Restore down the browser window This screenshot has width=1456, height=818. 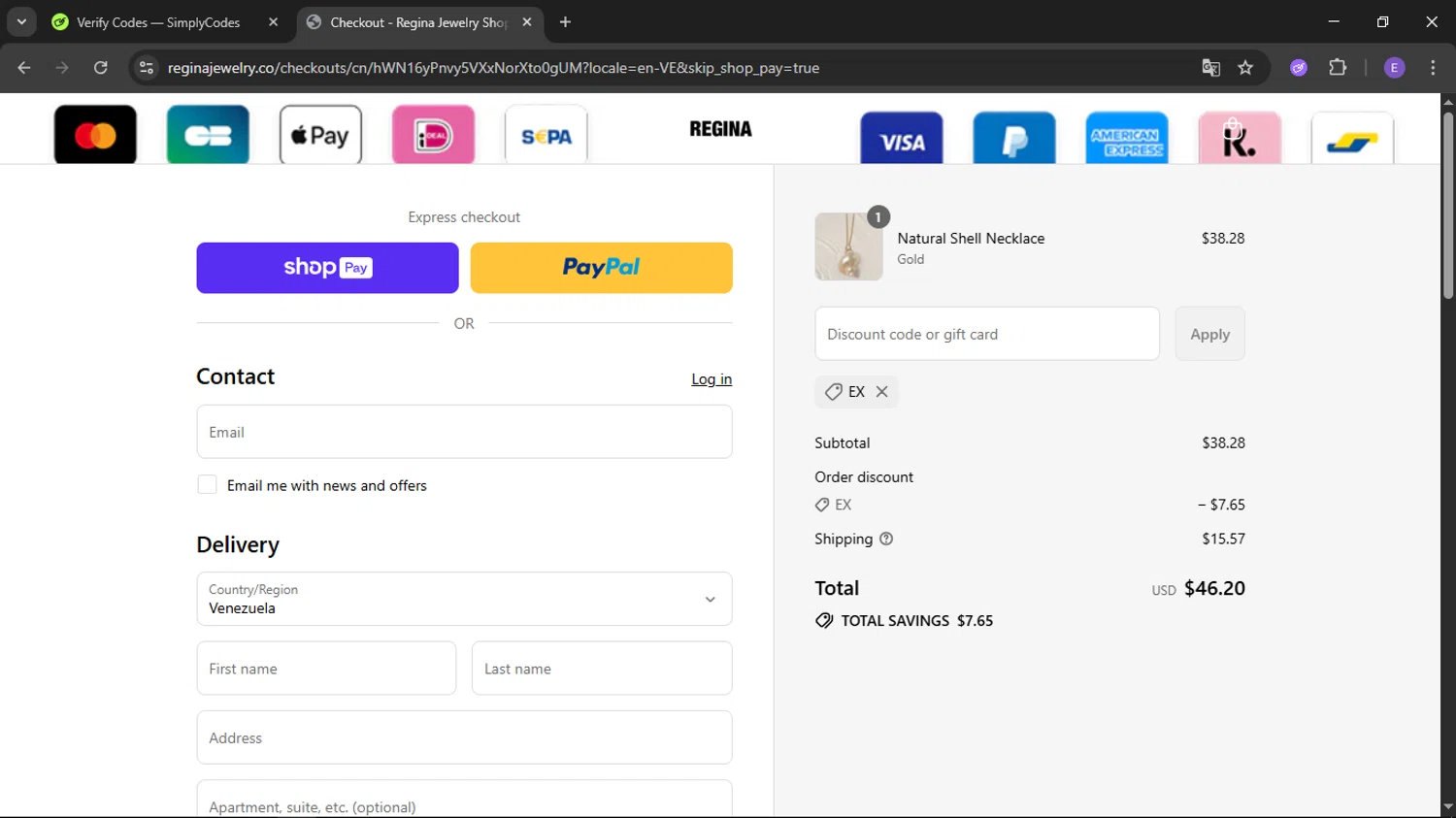tap(1382, 21)
